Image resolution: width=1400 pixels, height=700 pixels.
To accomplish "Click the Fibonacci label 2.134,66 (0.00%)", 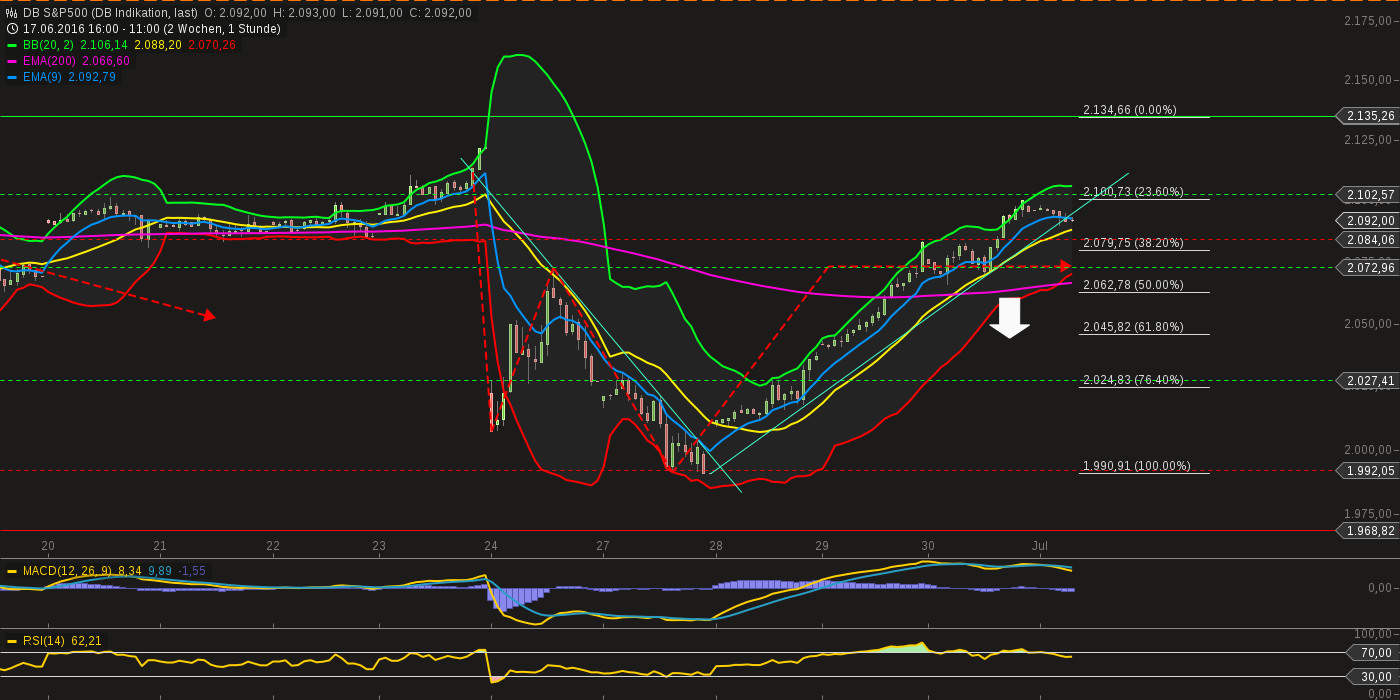I will 1130,110.
